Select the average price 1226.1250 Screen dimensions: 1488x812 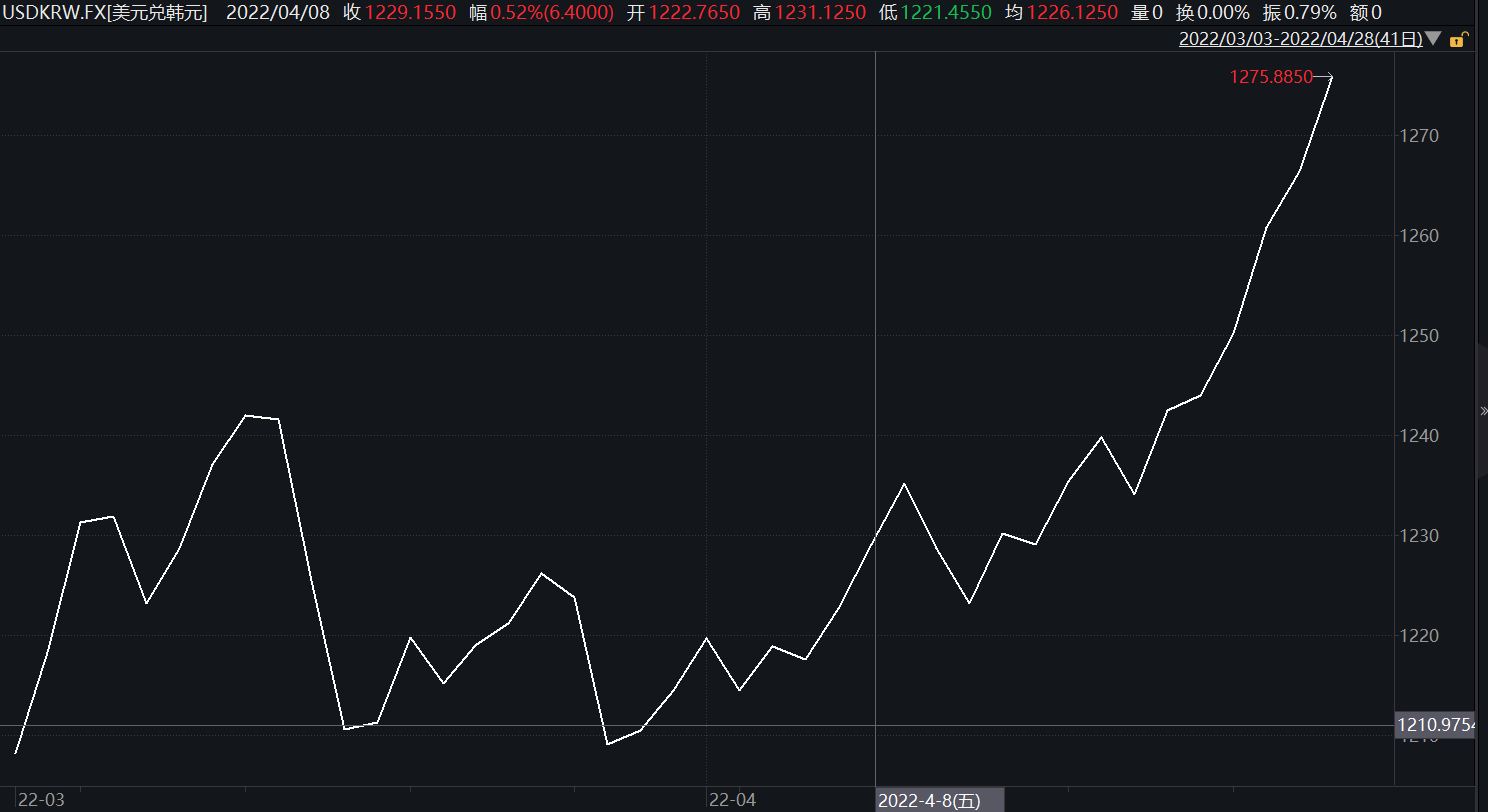1072,13
